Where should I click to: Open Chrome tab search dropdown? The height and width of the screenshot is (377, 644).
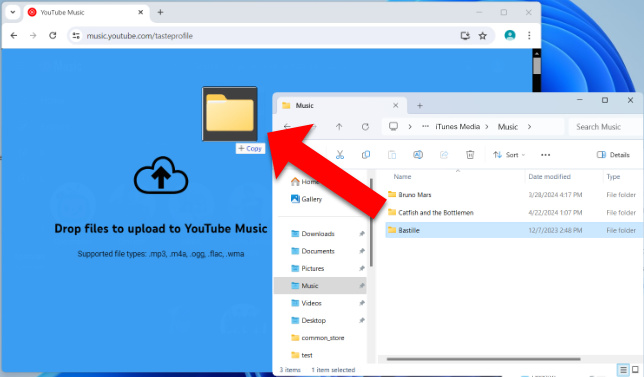point(13,12)
